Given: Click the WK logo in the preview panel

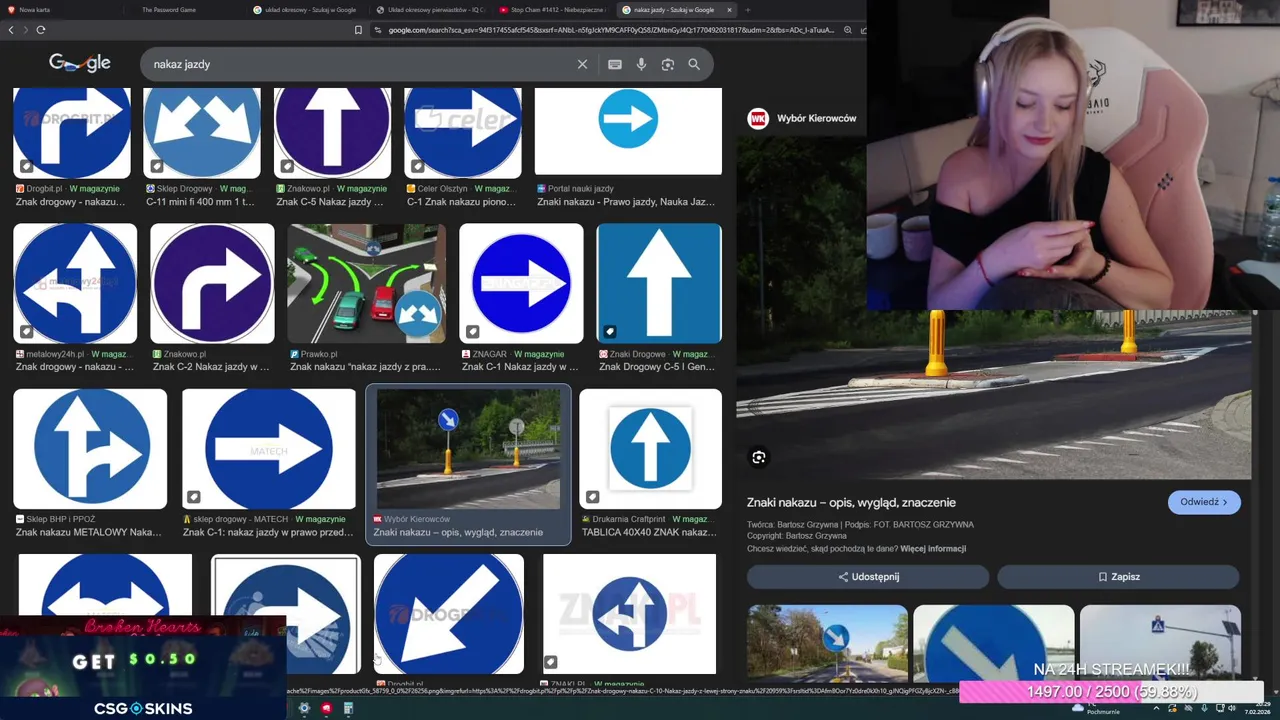Looking at the screenshot, I should (x=758, y=119).
